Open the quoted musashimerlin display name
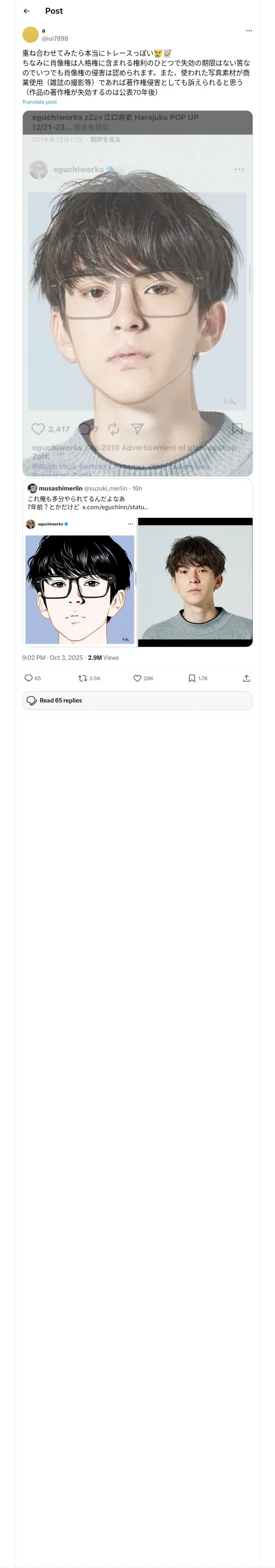Viewport: 275px width, 1568px height. point(60,488)
